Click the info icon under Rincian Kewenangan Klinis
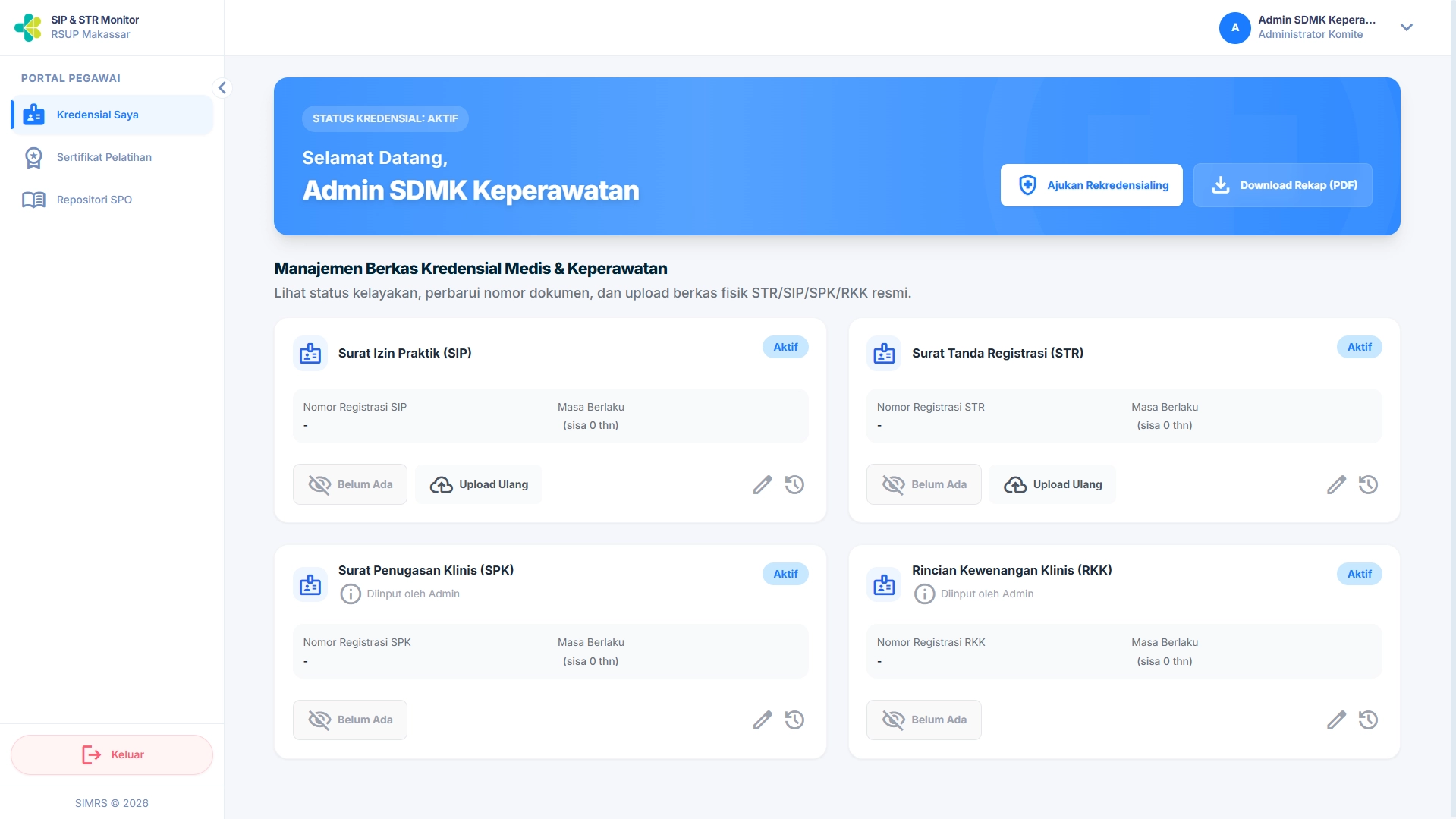The image size is (1456, 819). pyautogui.click(x=924, y=594)
